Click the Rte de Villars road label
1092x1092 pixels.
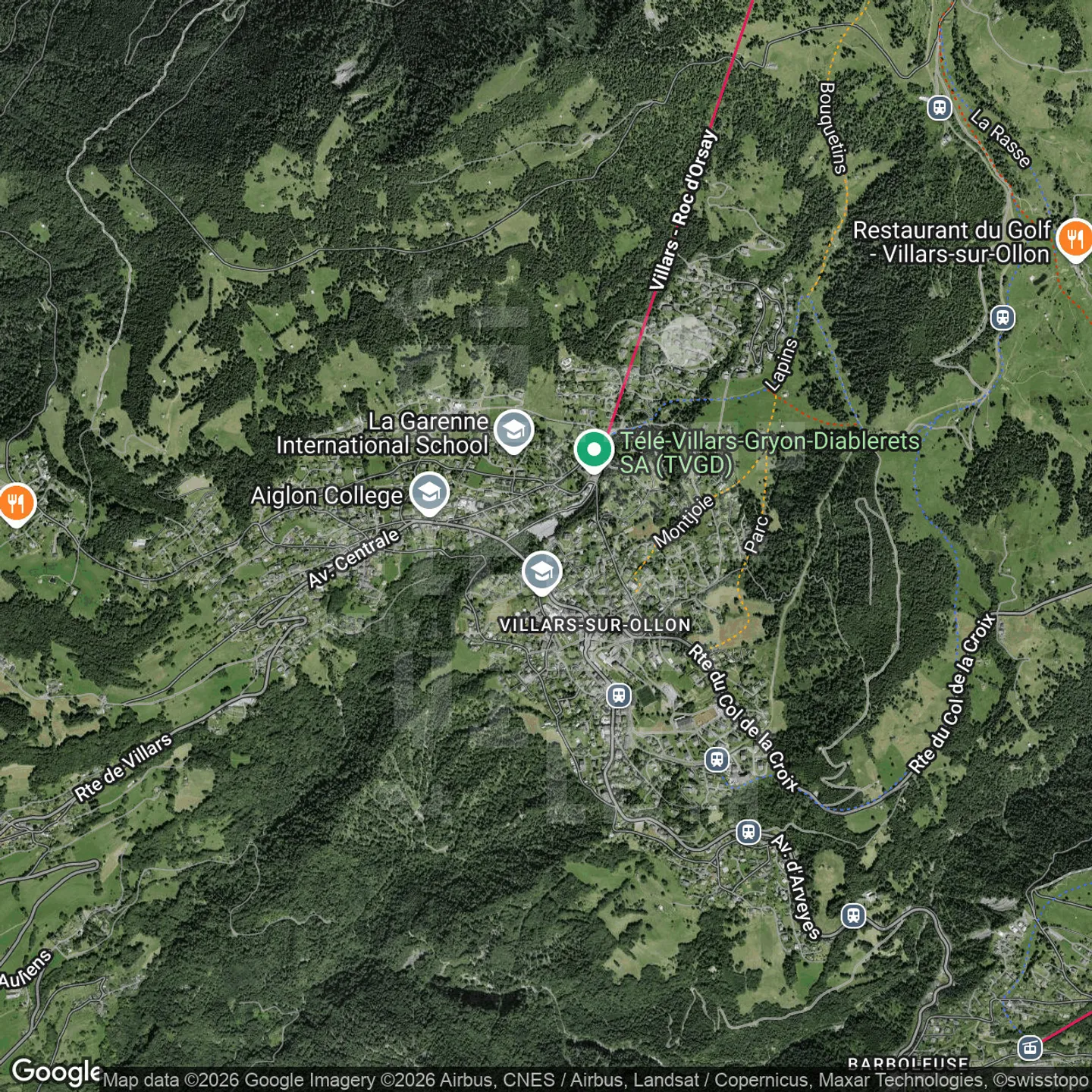[x=124, y=767]
